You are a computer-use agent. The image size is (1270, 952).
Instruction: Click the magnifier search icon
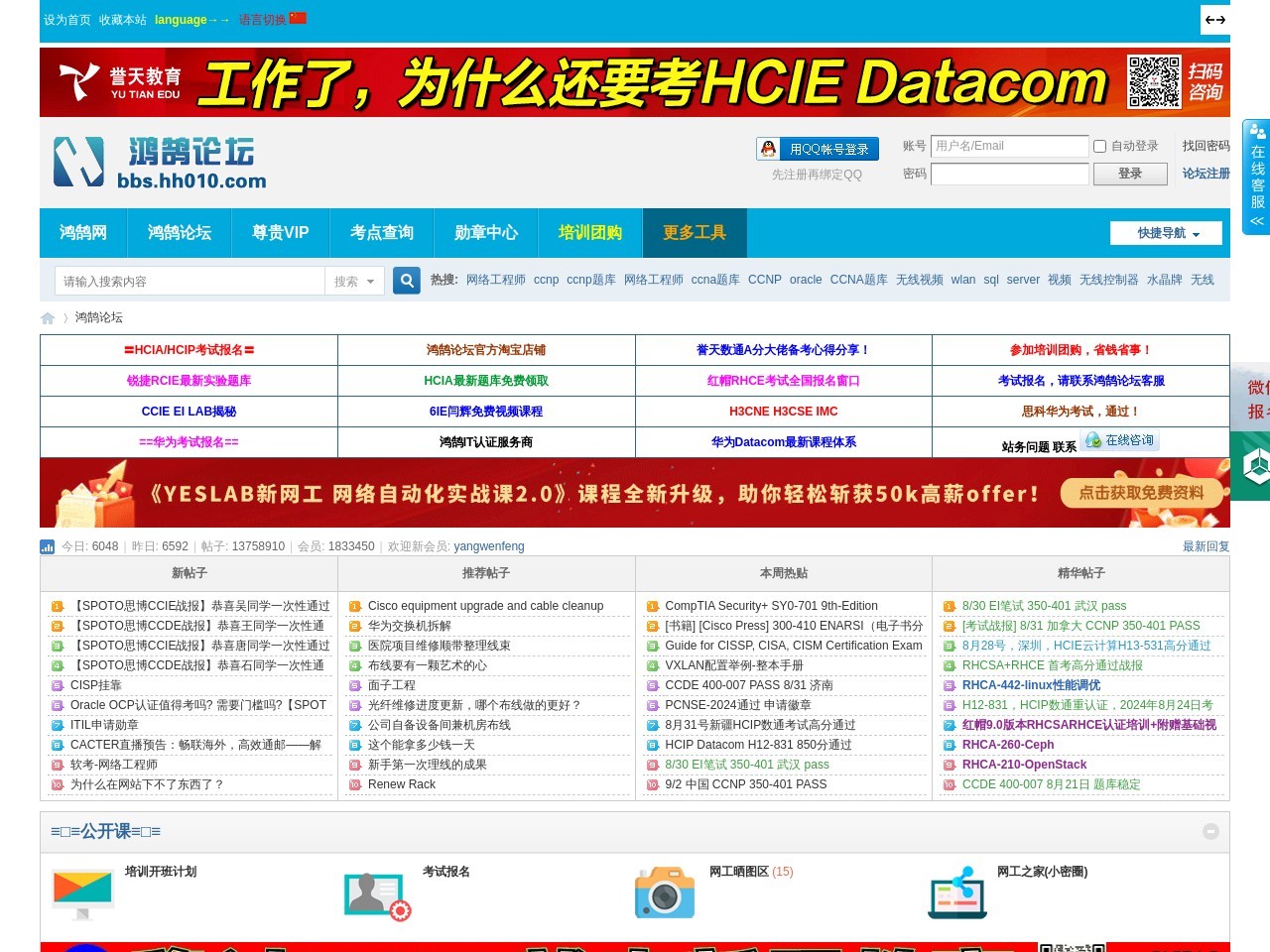[x=406, y=281]
